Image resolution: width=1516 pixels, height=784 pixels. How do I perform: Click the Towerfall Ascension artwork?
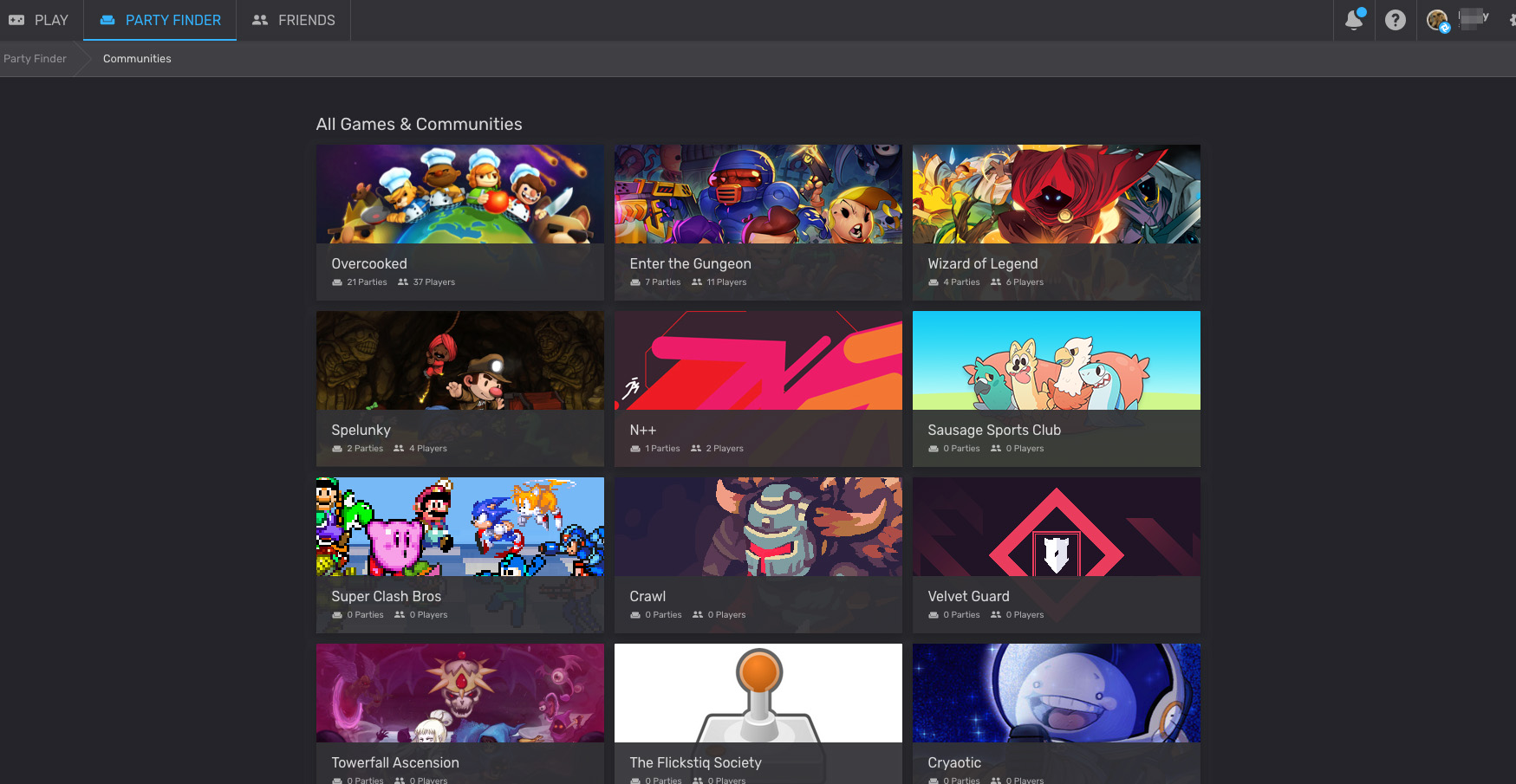click(x=460, y=693)
